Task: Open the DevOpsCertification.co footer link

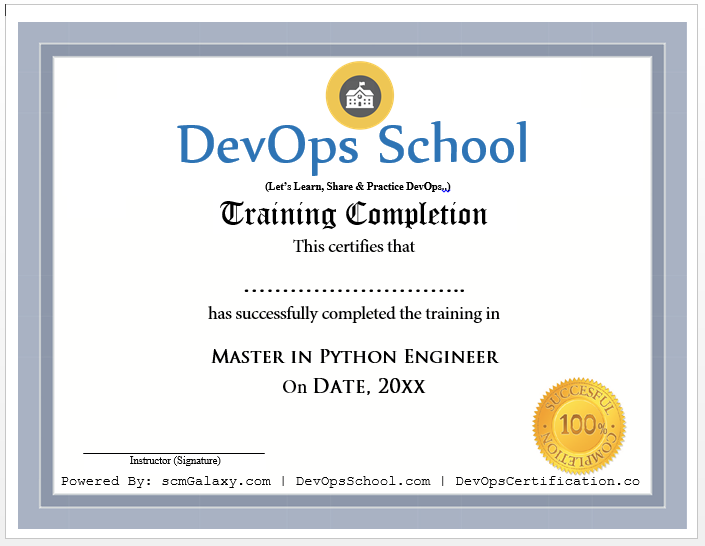Action: pos(547,481)
